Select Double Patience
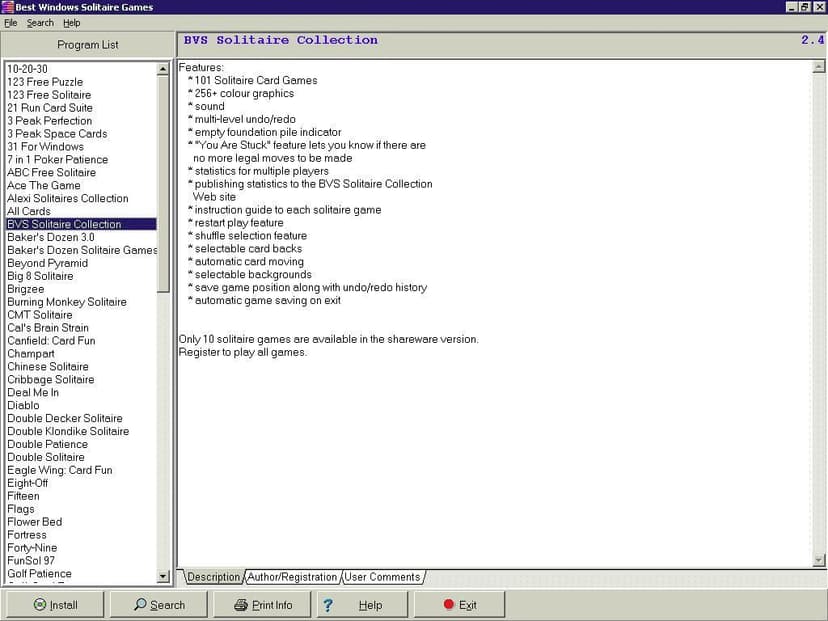828x621 pixels. coord(81,444)
